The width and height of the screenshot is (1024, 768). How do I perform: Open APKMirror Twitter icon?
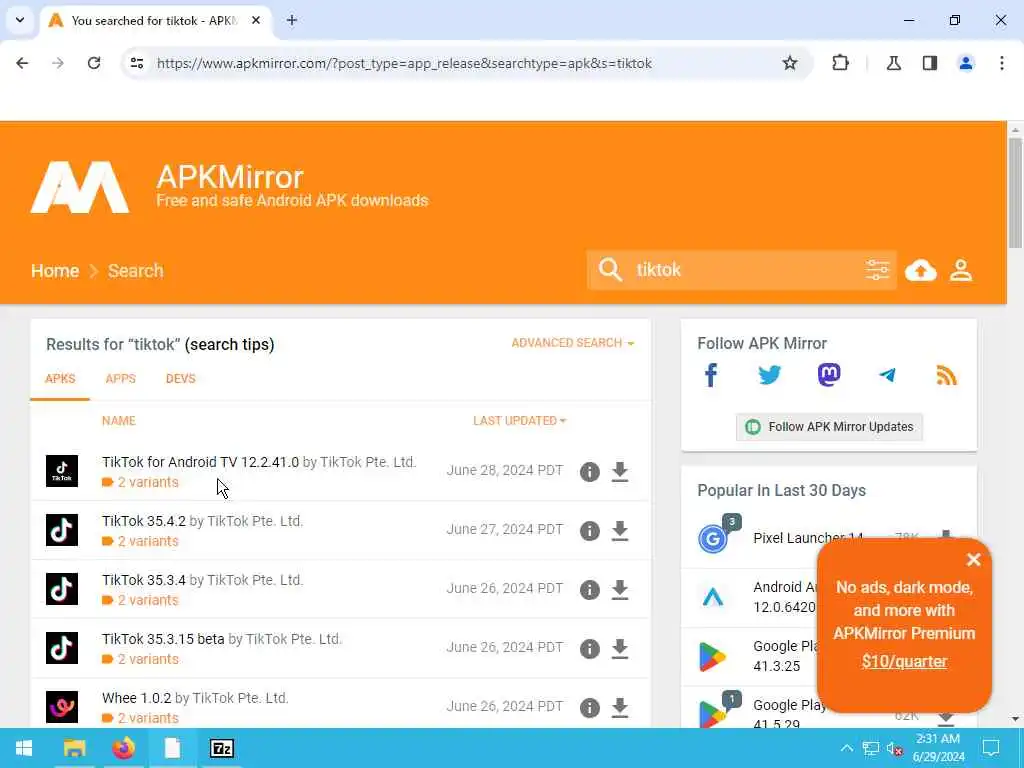769,375
